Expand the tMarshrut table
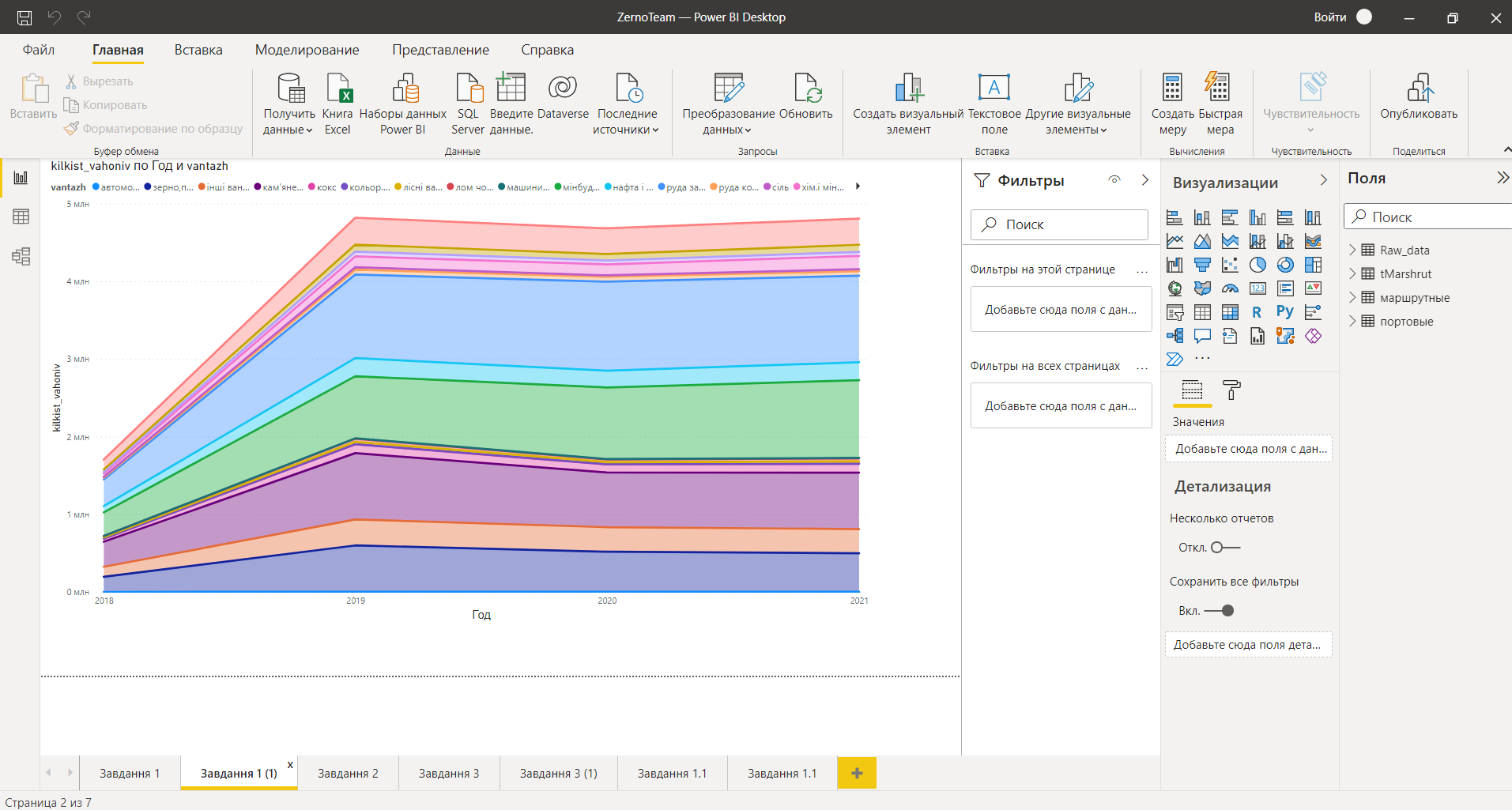 pyautogui.click(x=1352, y=274)
